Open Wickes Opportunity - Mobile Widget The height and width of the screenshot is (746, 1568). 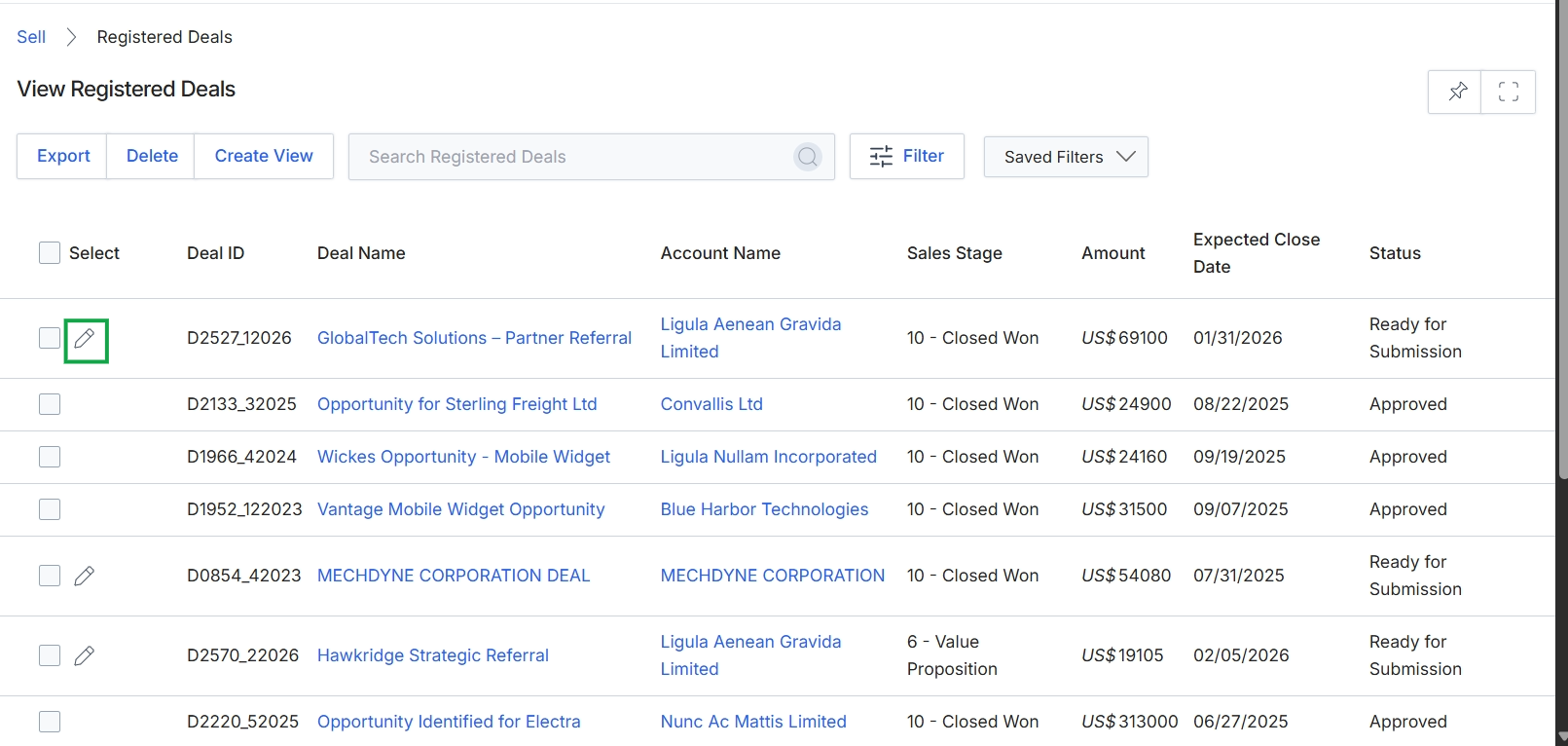pos(463,457)
